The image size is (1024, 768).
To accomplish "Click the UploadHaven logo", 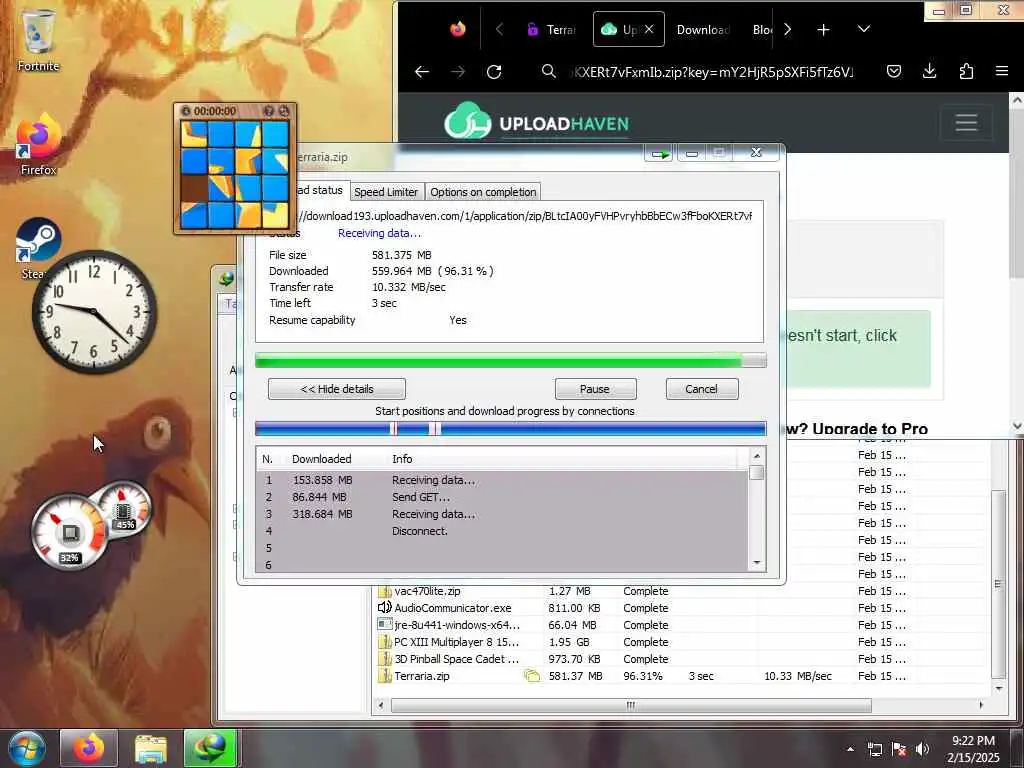I will pos(536,122).
